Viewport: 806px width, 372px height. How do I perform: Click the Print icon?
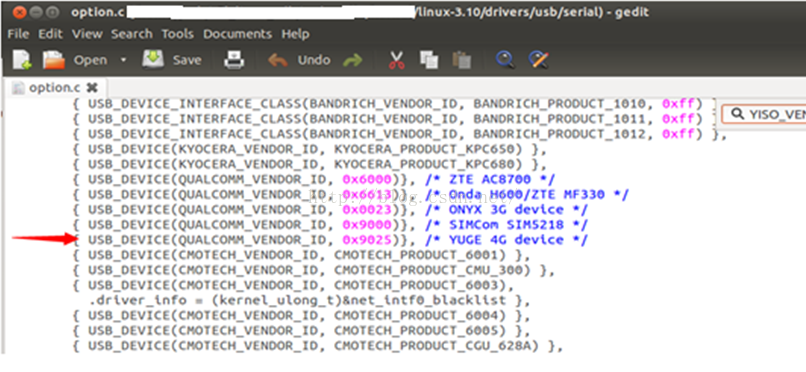(x=234, y=60)
